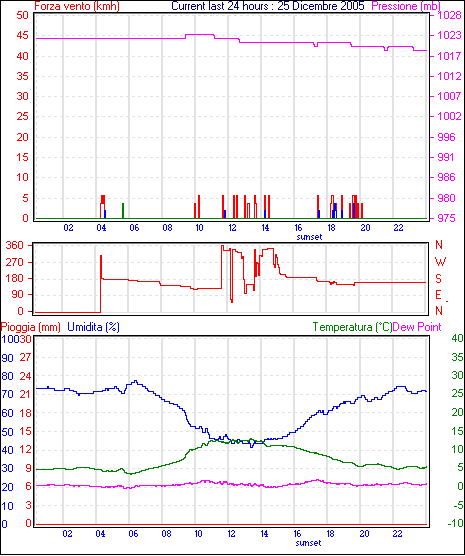The height and width of the screenshot is (556, 465).
Task: Click the 12 hour tick on top chart
Action: tap(232, 228)
